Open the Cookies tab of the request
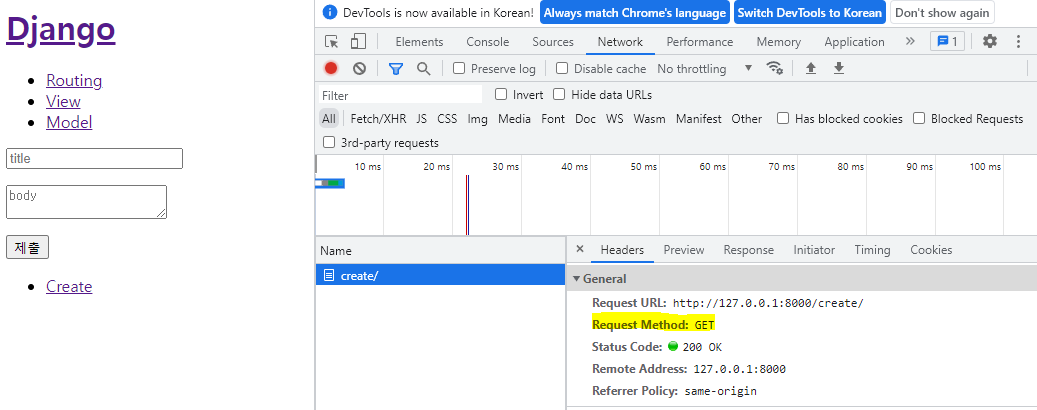Viewport: 1037px width, 410px height. [931, 249]
